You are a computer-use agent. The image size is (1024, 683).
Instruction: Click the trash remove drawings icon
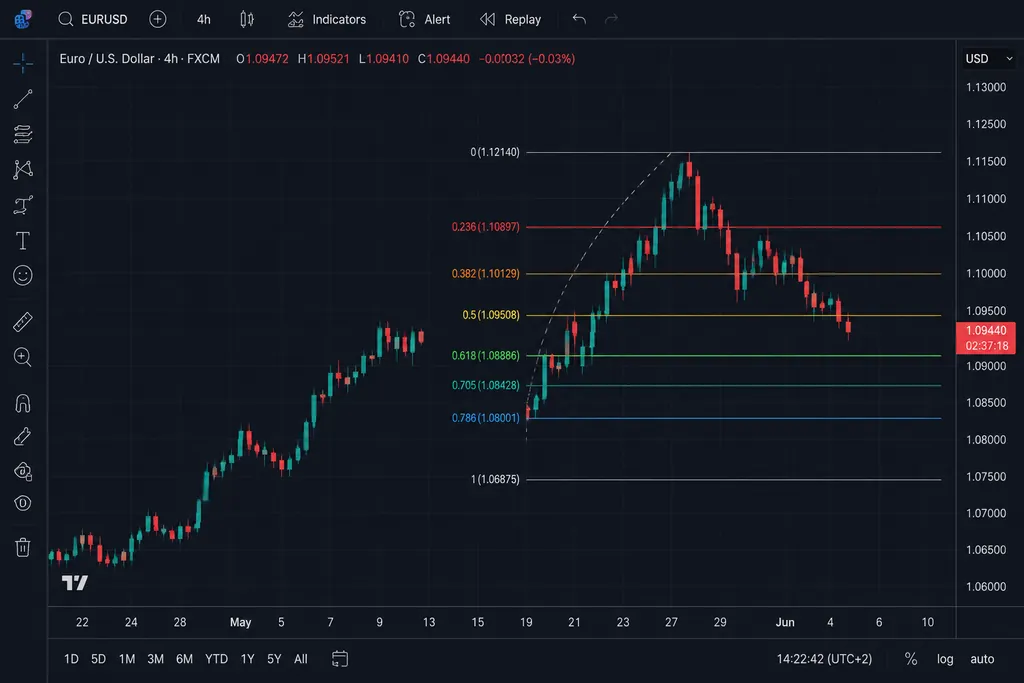click(x=23, y=547)
